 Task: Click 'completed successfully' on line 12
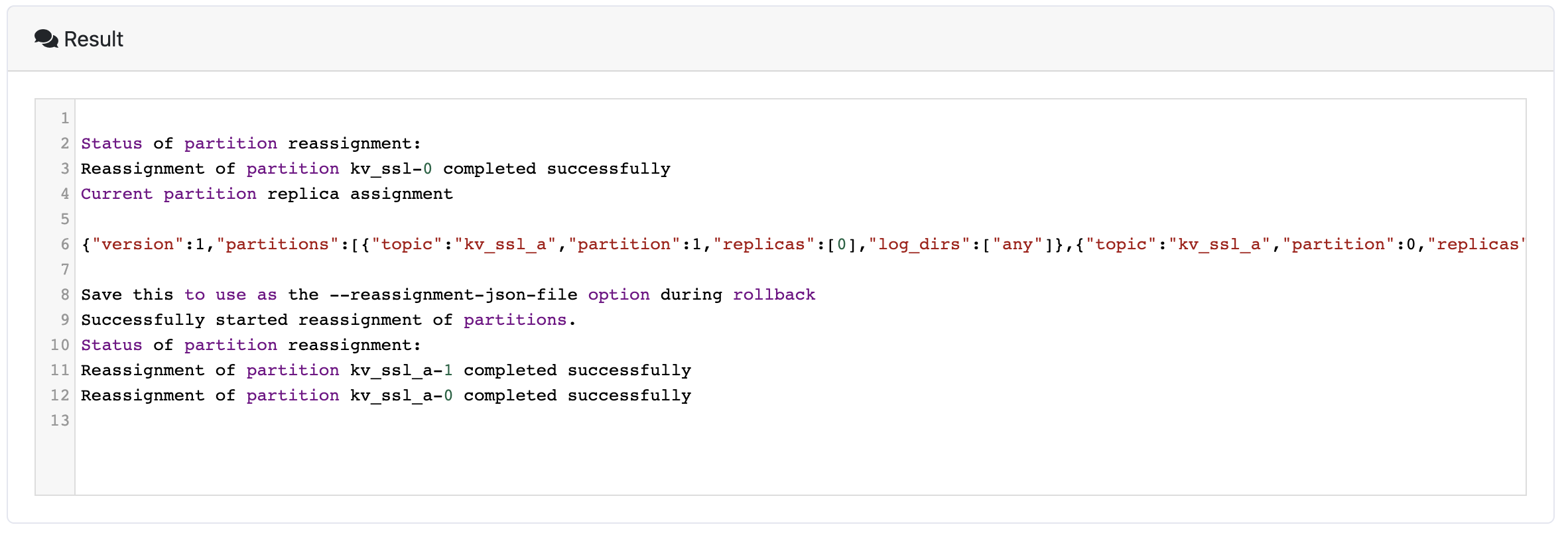point(577,395)
